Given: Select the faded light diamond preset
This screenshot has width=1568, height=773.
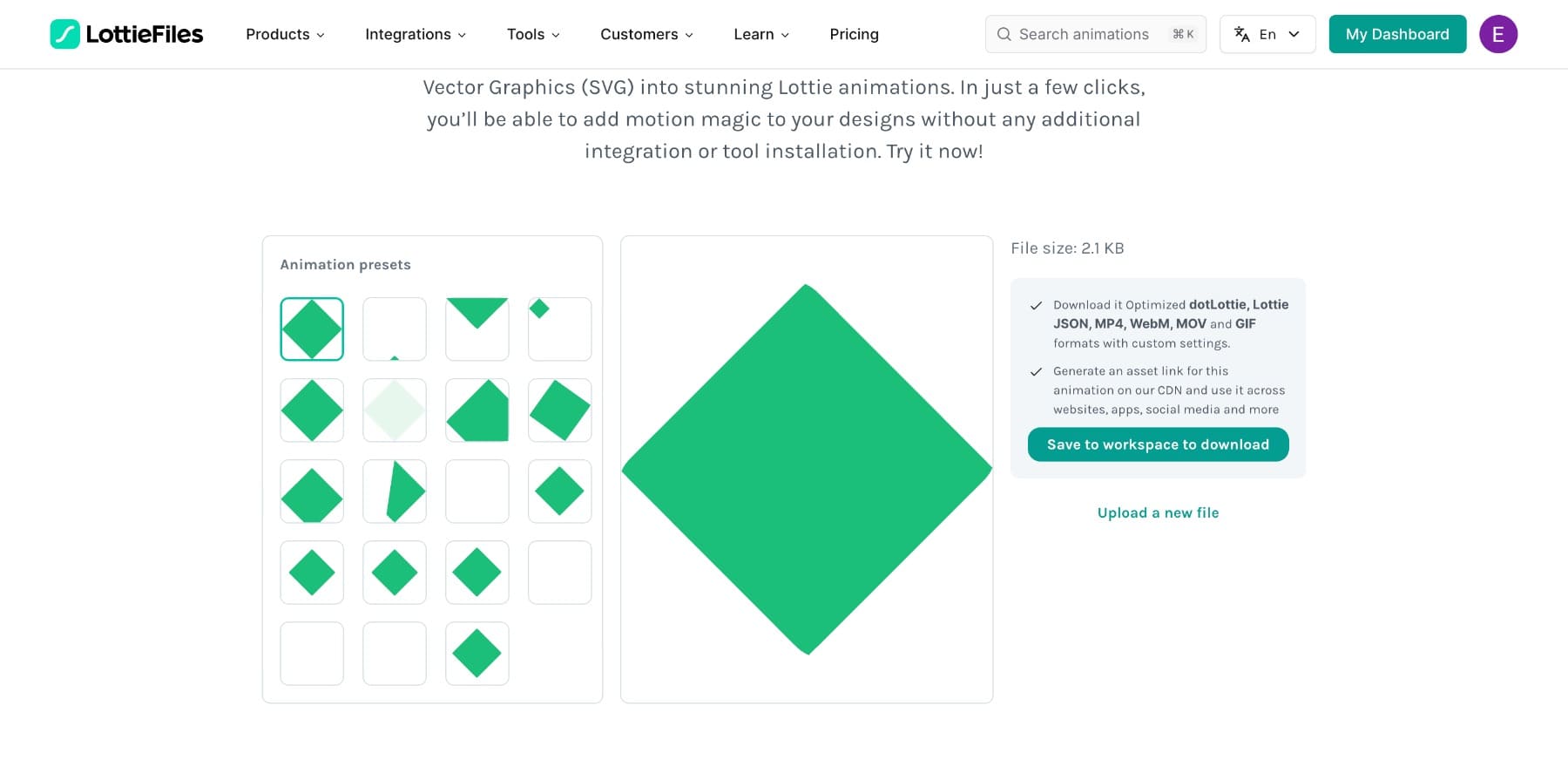Looking at the screenshot, I should [395, 410].
